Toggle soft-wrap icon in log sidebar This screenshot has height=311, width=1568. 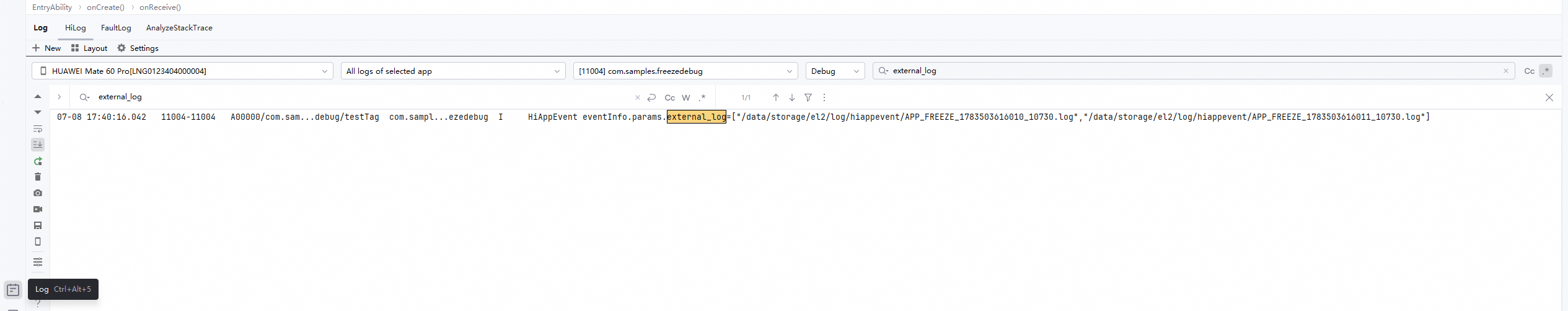(38, 129)
